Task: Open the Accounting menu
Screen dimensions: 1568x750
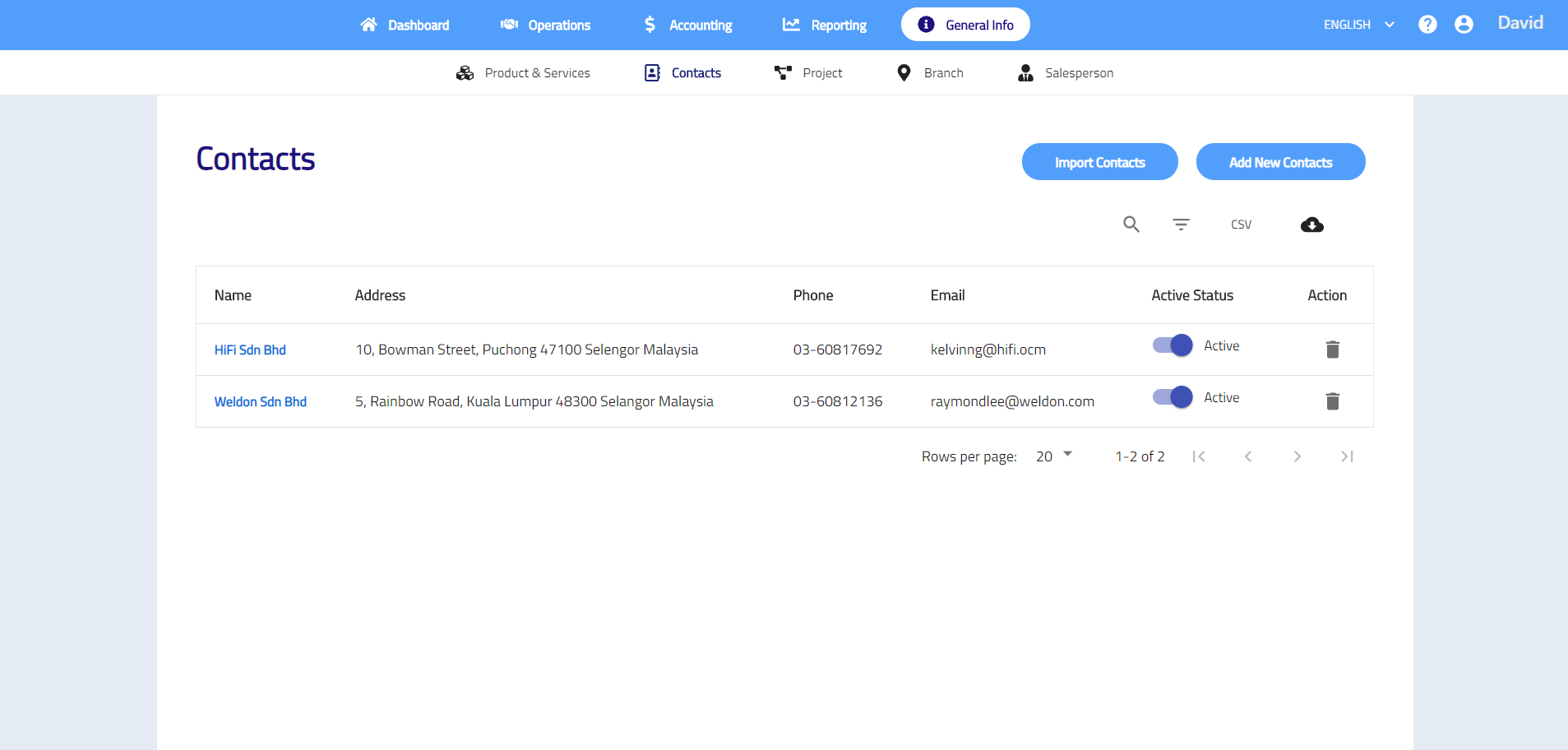Action: click(687, 25)
